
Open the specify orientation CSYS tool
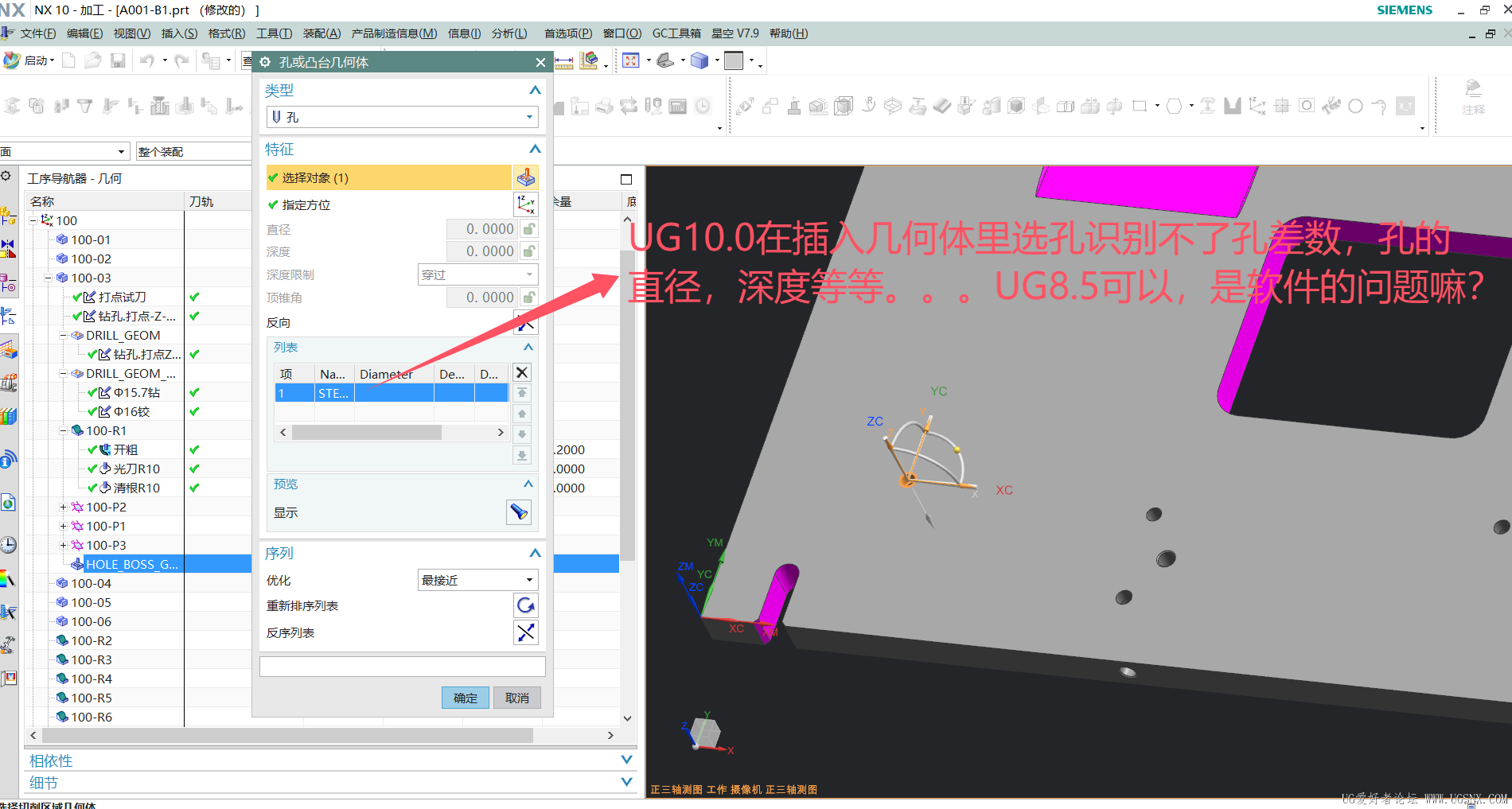[x=526, y=204]
